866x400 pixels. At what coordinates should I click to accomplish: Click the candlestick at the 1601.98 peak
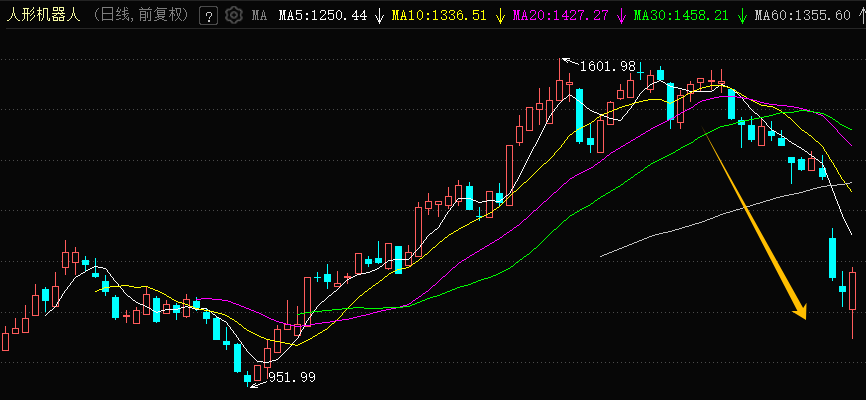(559, 82)
